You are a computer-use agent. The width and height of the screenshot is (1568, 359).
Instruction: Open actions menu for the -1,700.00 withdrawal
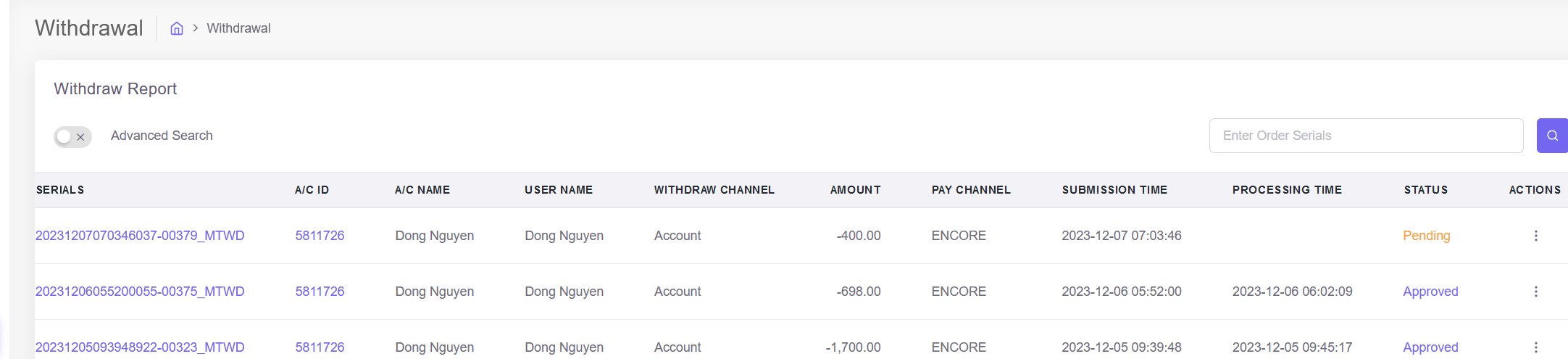pos(1535,347)
